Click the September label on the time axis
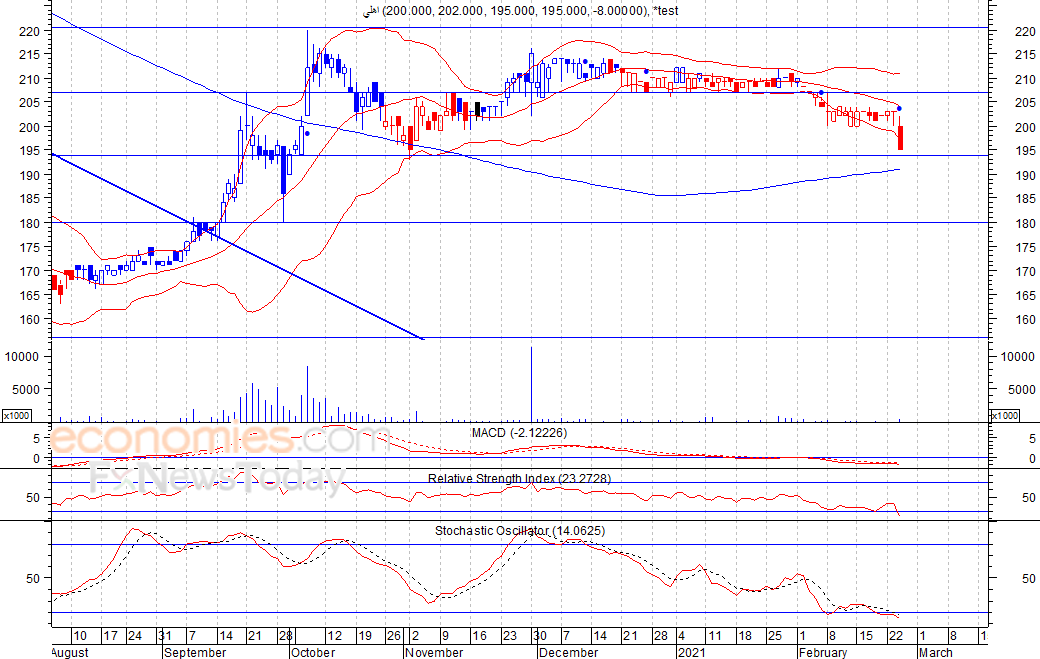This screenshot has height=659, width=1040. [x=193, y=652]
